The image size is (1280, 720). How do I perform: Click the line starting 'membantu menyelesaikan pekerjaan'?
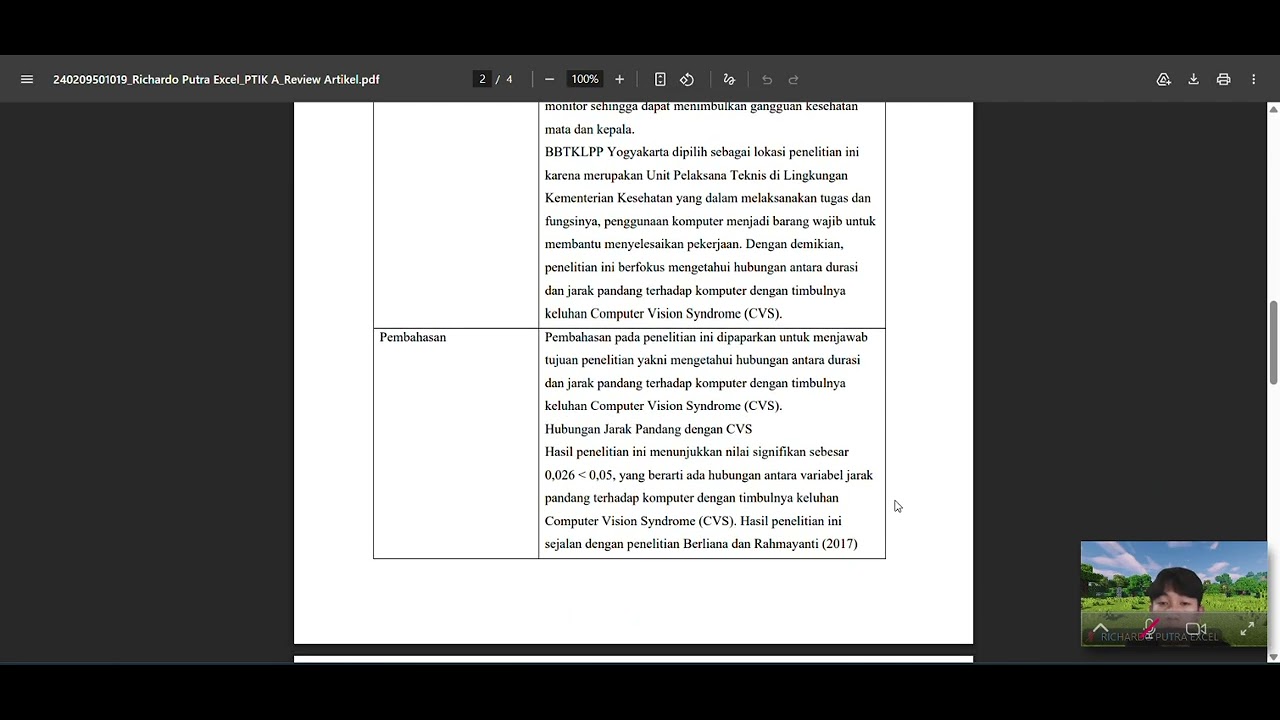coord(694,244)
